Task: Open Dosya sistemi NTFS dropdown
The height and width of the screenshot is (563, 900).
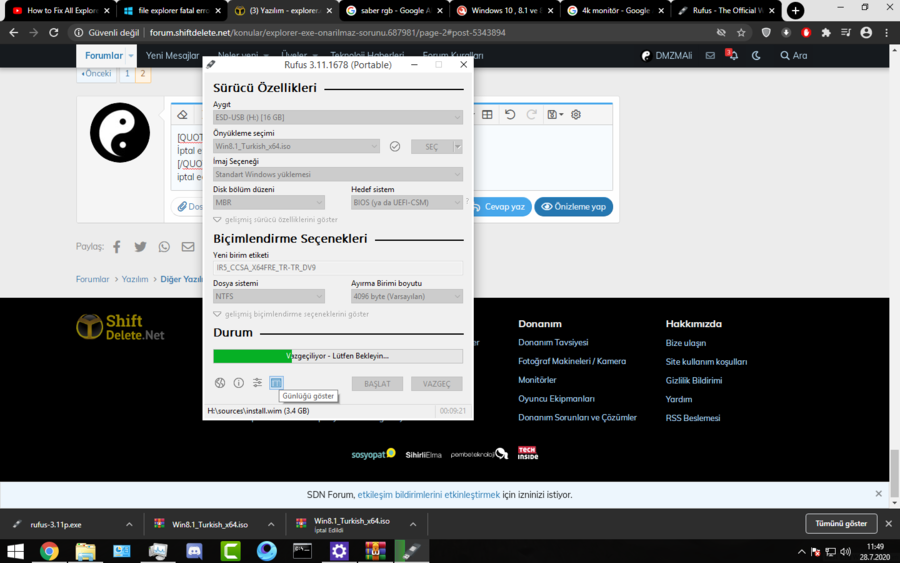Action: 269,296
